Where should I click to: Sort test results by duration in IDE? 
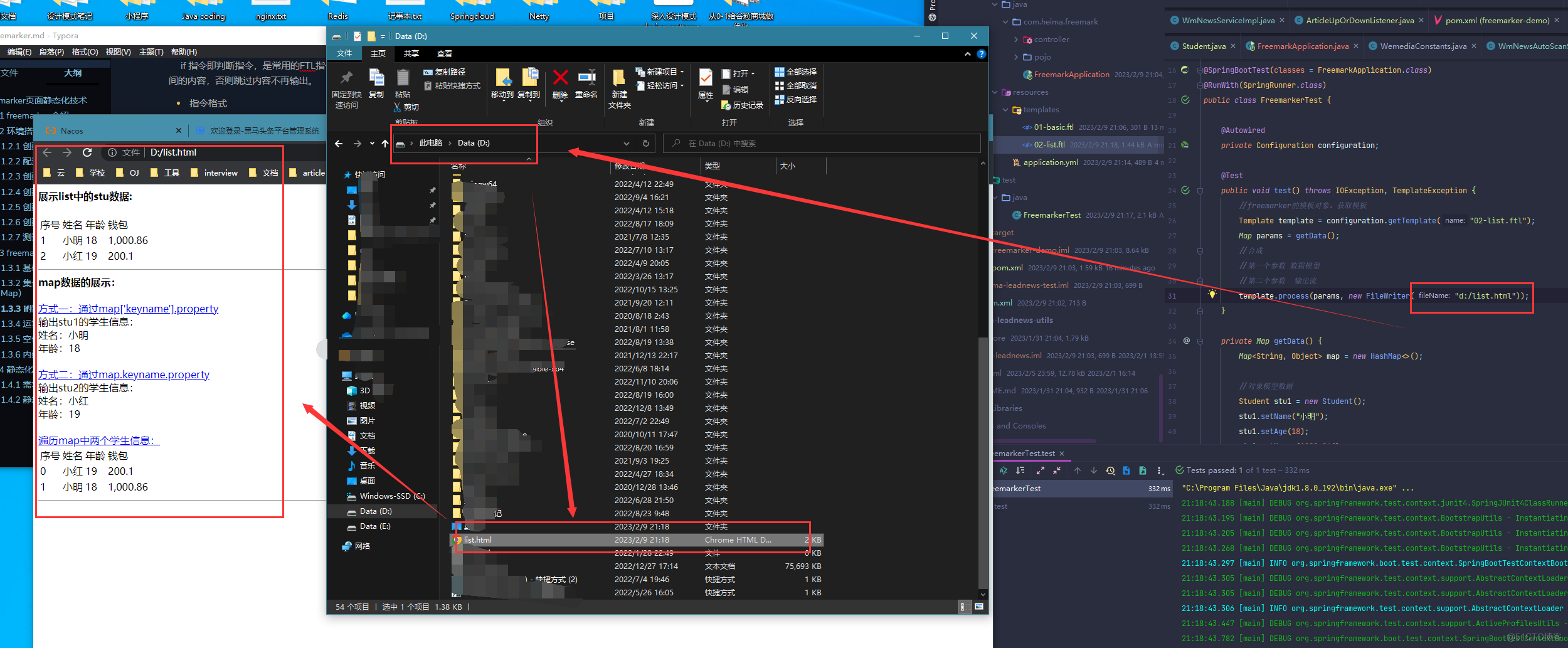click(1020, 470)
